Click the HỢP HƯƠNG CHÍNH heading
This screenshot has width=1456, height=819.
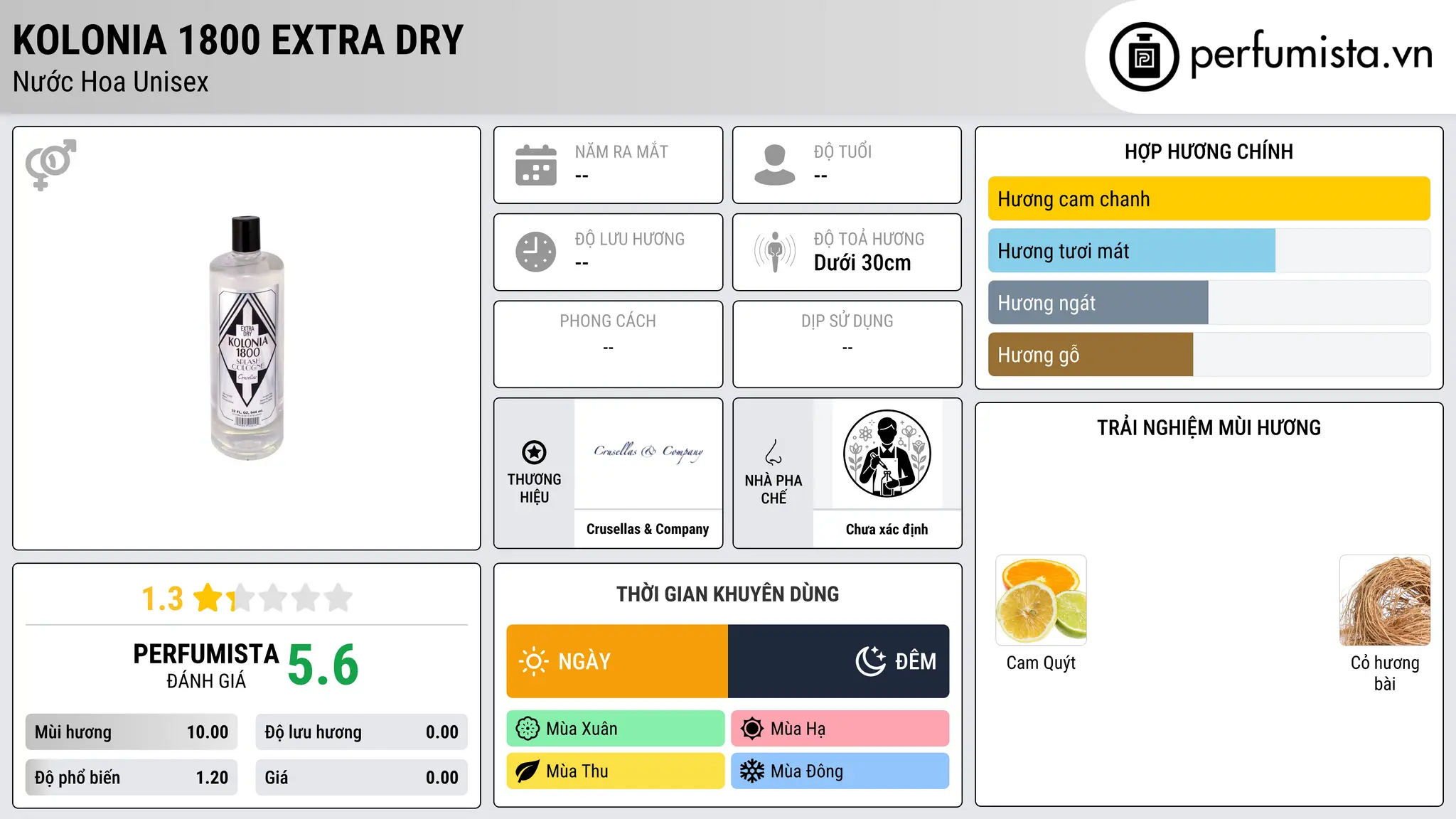[x=1209, y=151]
